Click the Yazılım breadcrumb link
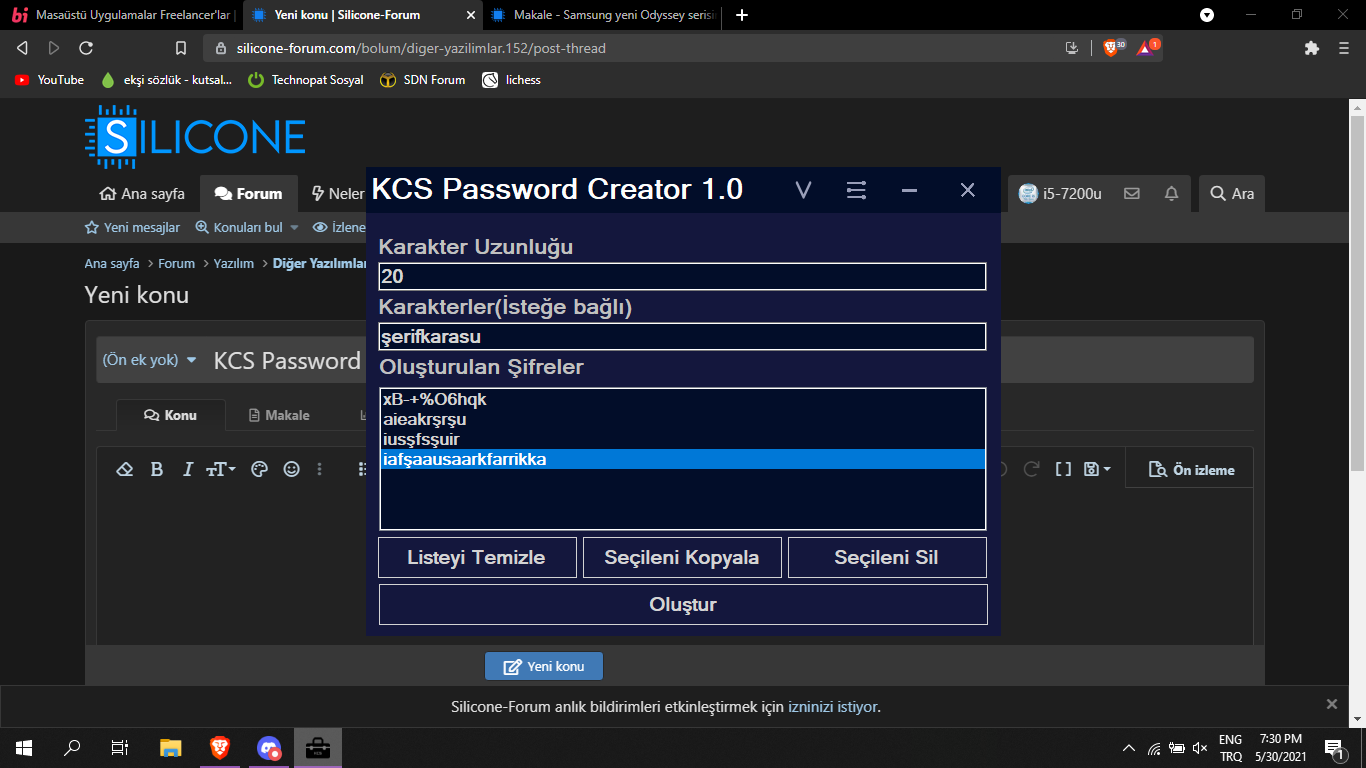 (233, 264)
